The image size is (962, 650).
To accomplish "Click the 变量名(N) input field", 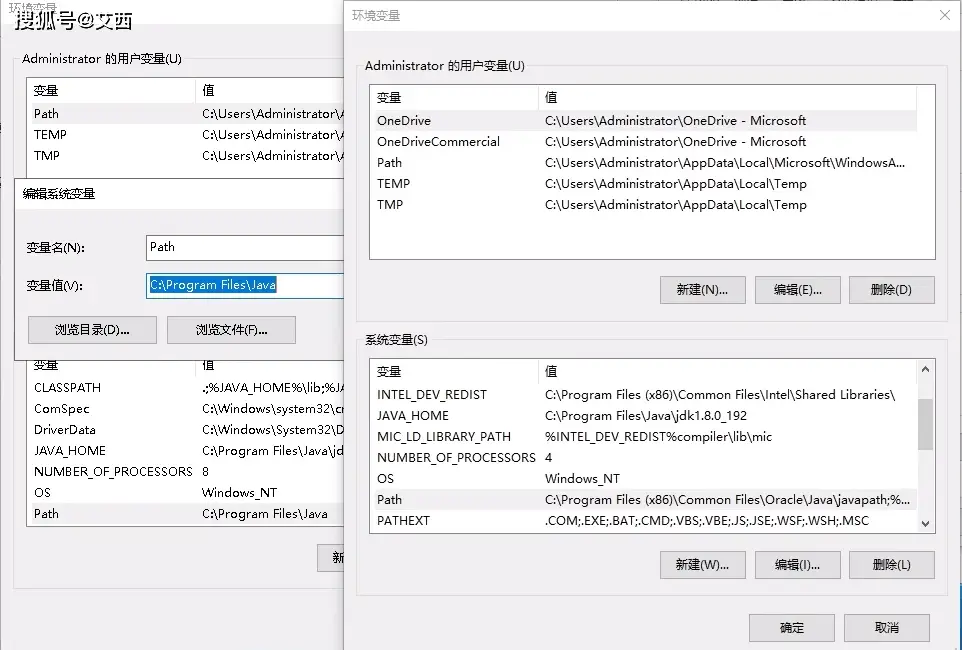I will [245, 247].
